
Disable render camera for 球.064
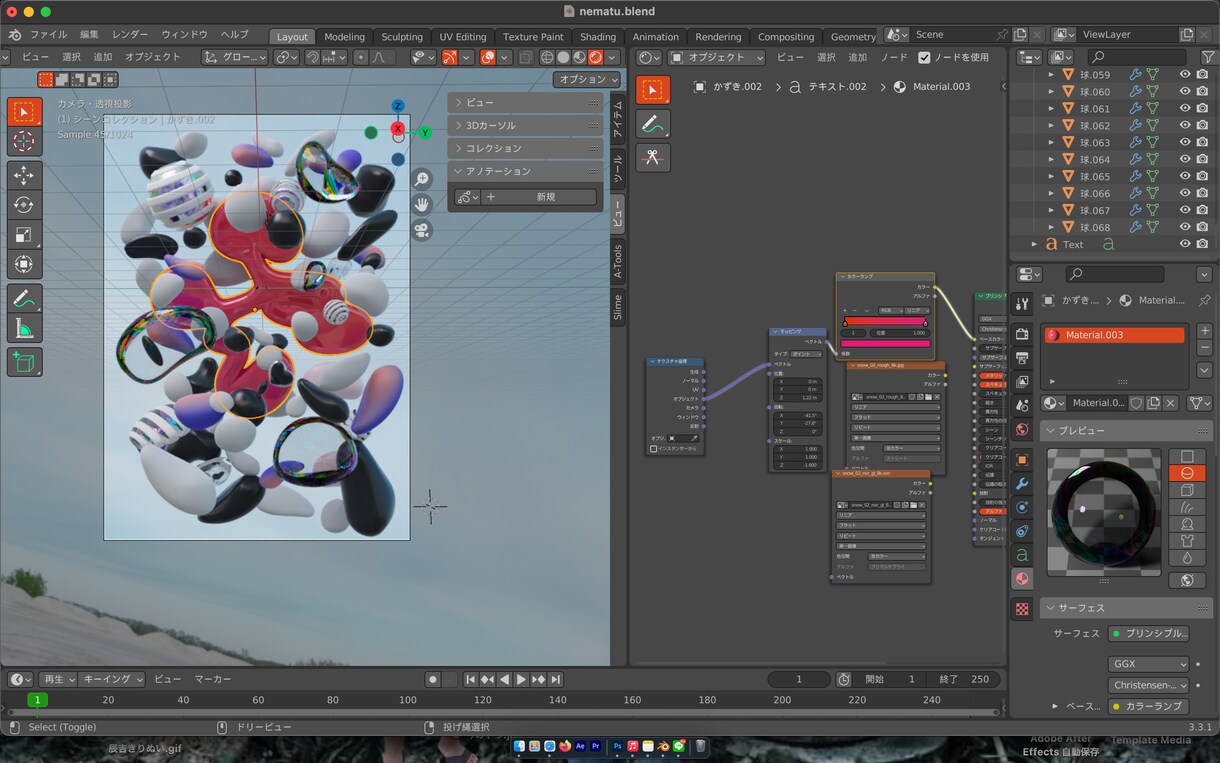(x=1202, y=159)
